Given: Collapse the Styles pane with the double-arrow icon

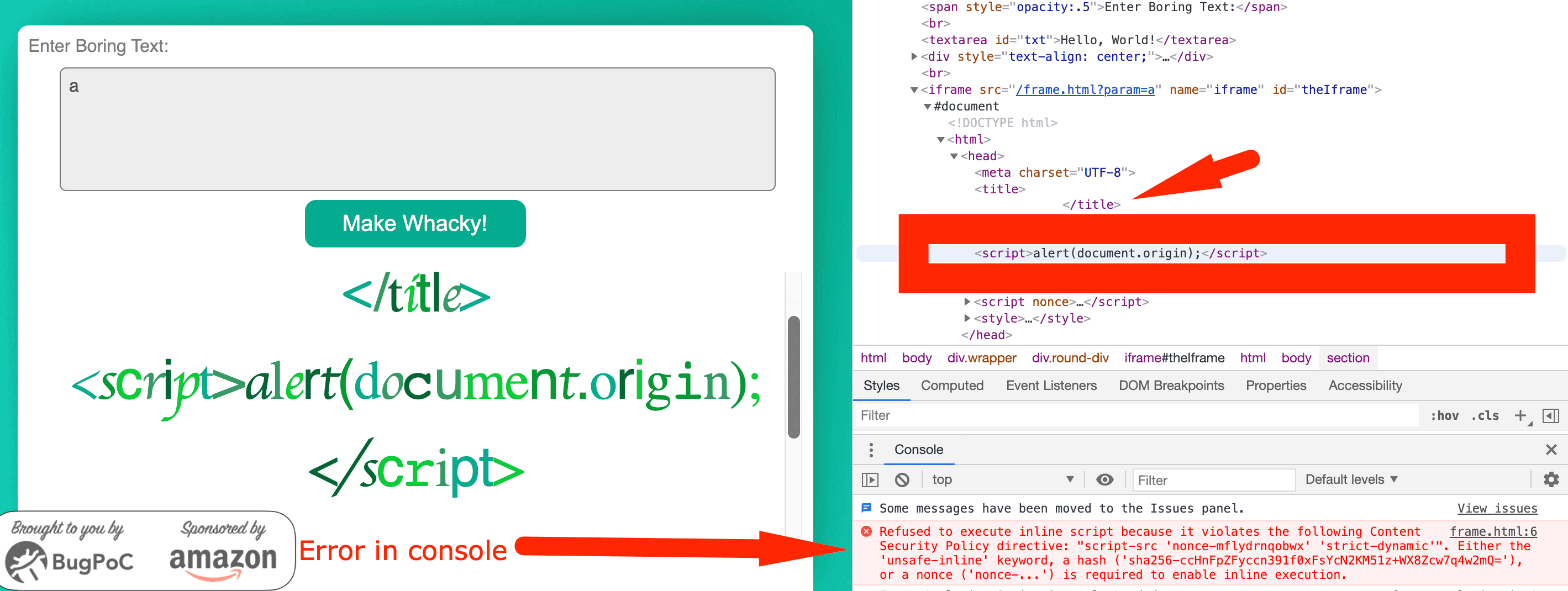Looking at the screenshot, I should (x=1551, y=415).
